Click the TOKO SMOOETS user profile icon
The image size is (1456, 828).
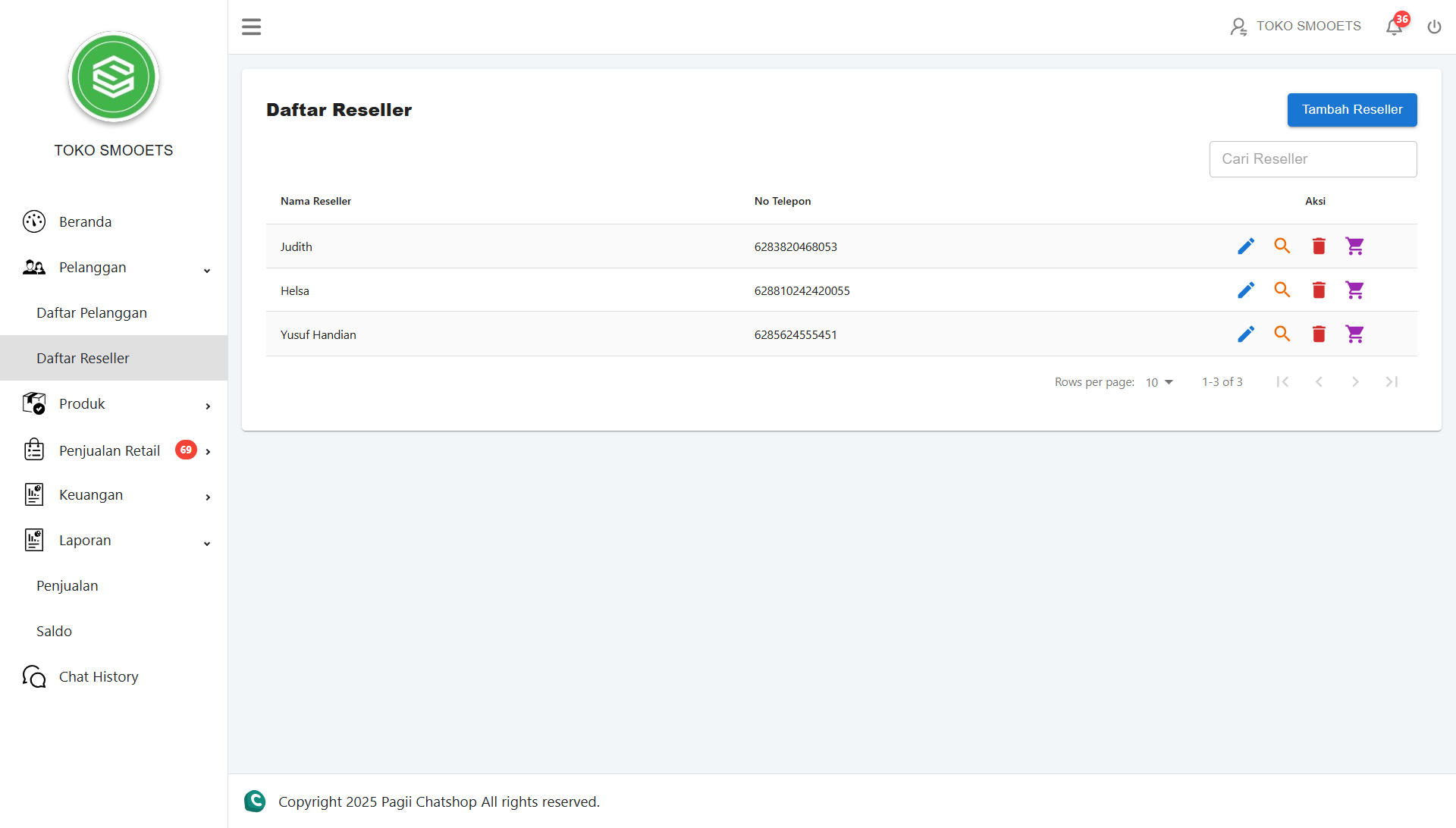(1238, 27)
